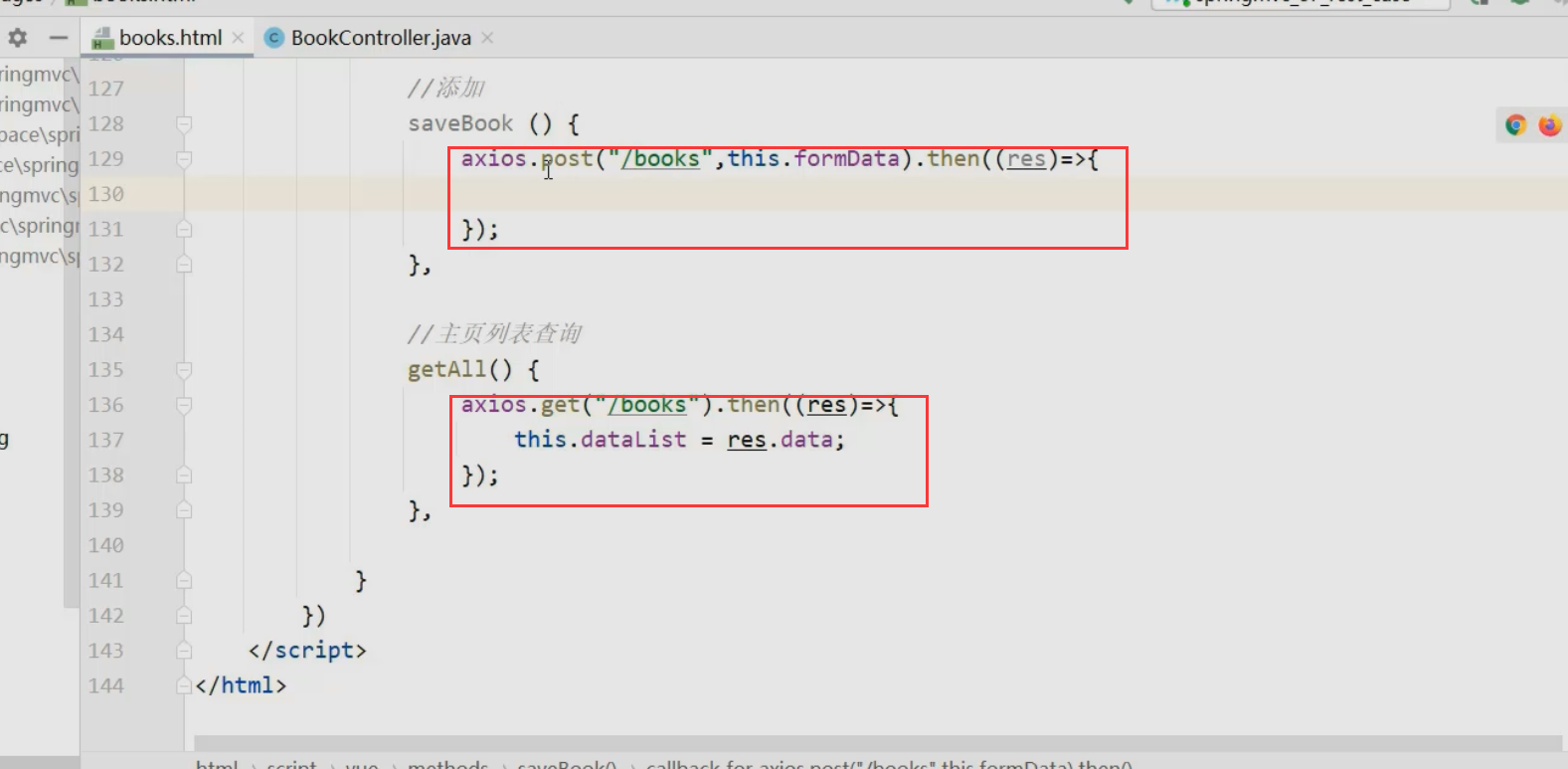The height and width of the screenshot is (769, 1568).
Task: Click the </script> closing tag
Action: pos(307,651)
